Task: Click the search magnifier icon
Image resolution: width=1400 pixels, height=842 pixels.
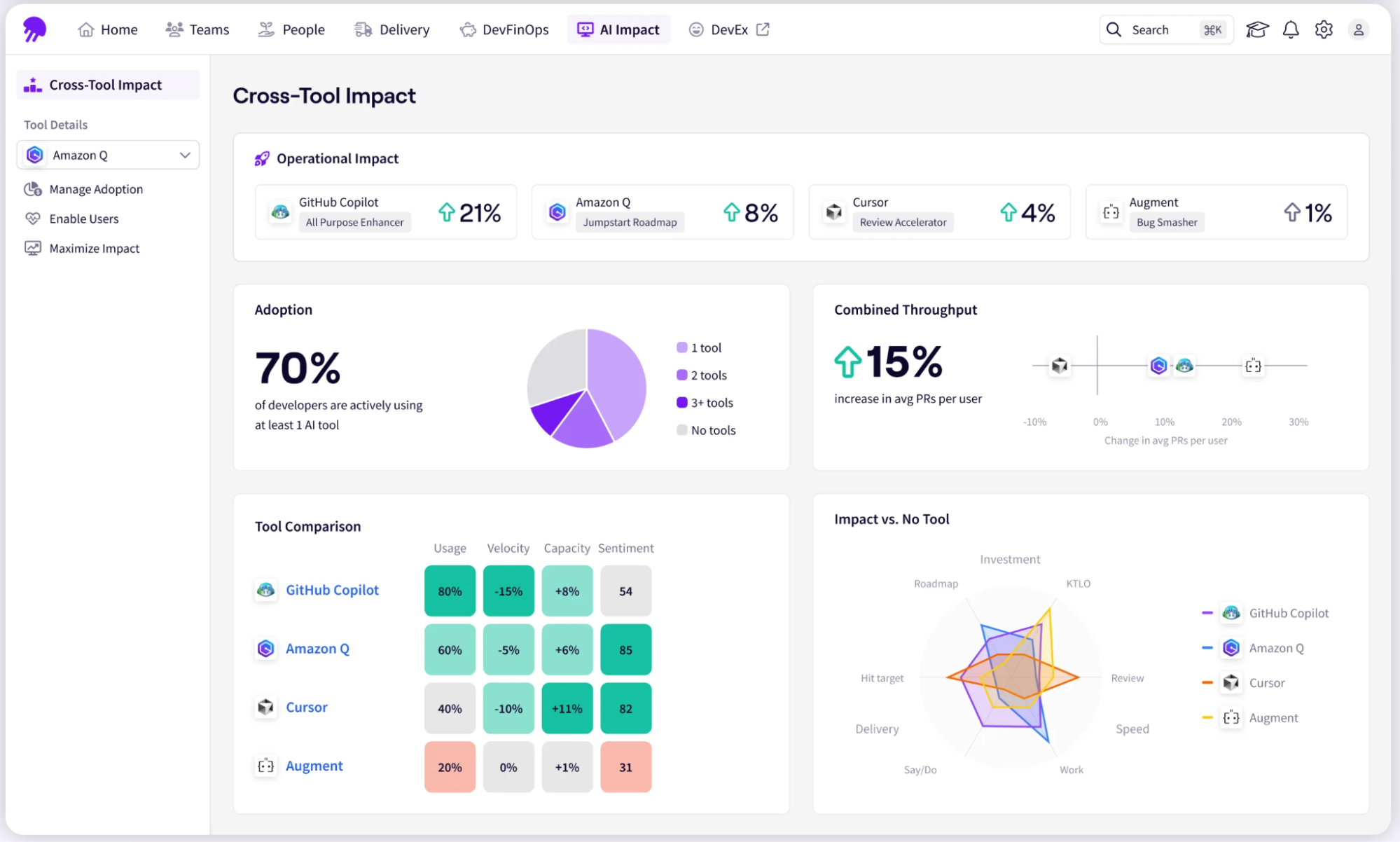Action: coord(1114,29)
